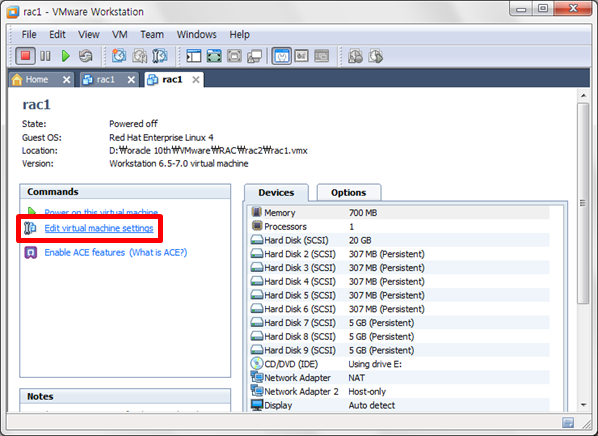Click the green Power On play icon
This screenshot has height=436, width=598.
click(x=66, y=56)
